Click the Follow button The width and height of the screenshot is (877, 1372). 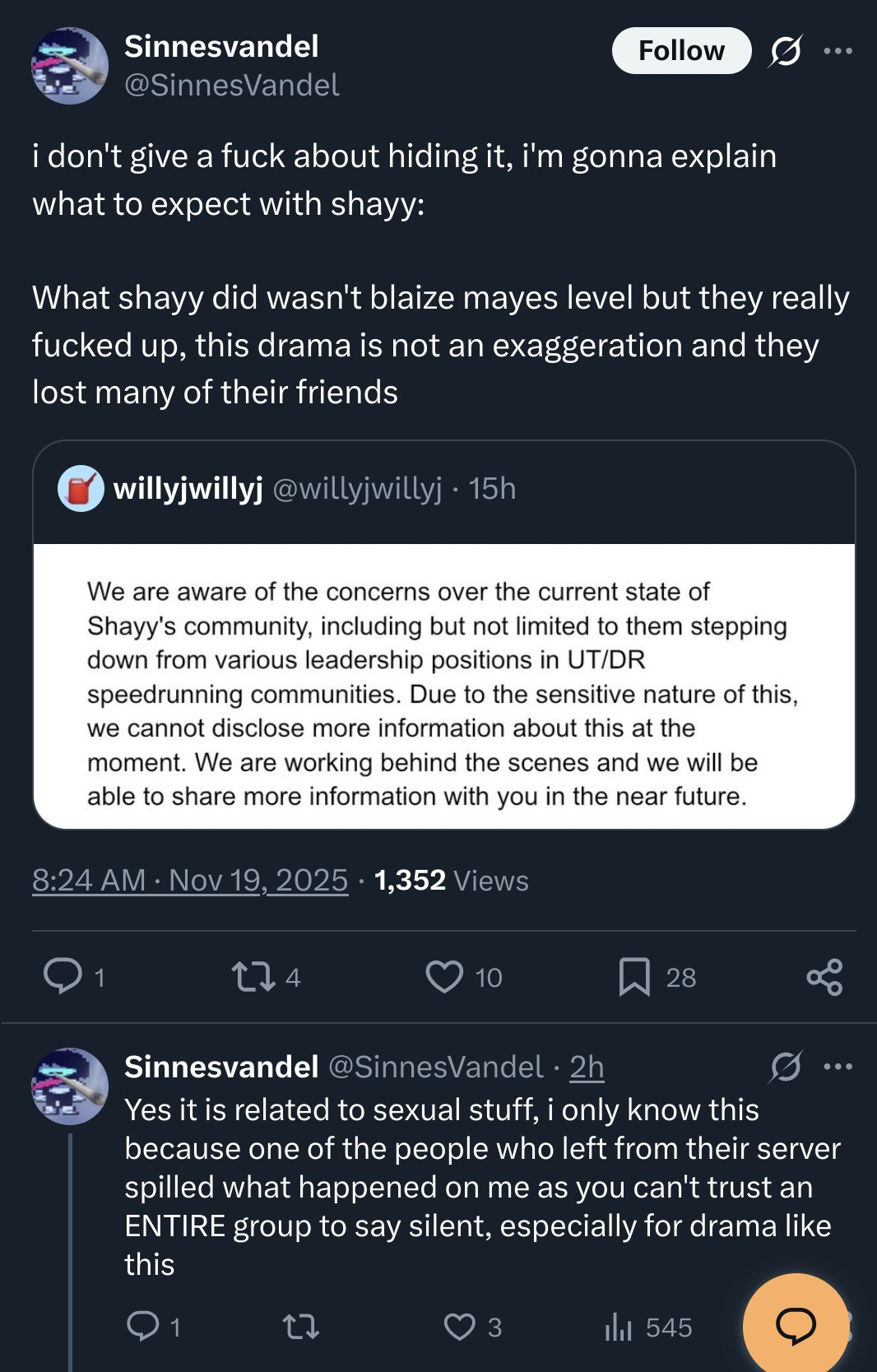(x=681, y=51)
